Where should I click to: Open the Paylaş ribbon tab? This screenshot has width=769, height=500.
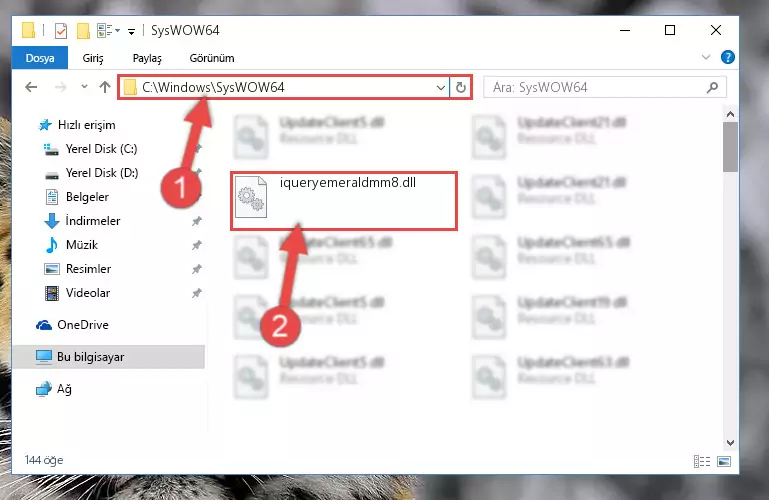[x=147, y=58]
